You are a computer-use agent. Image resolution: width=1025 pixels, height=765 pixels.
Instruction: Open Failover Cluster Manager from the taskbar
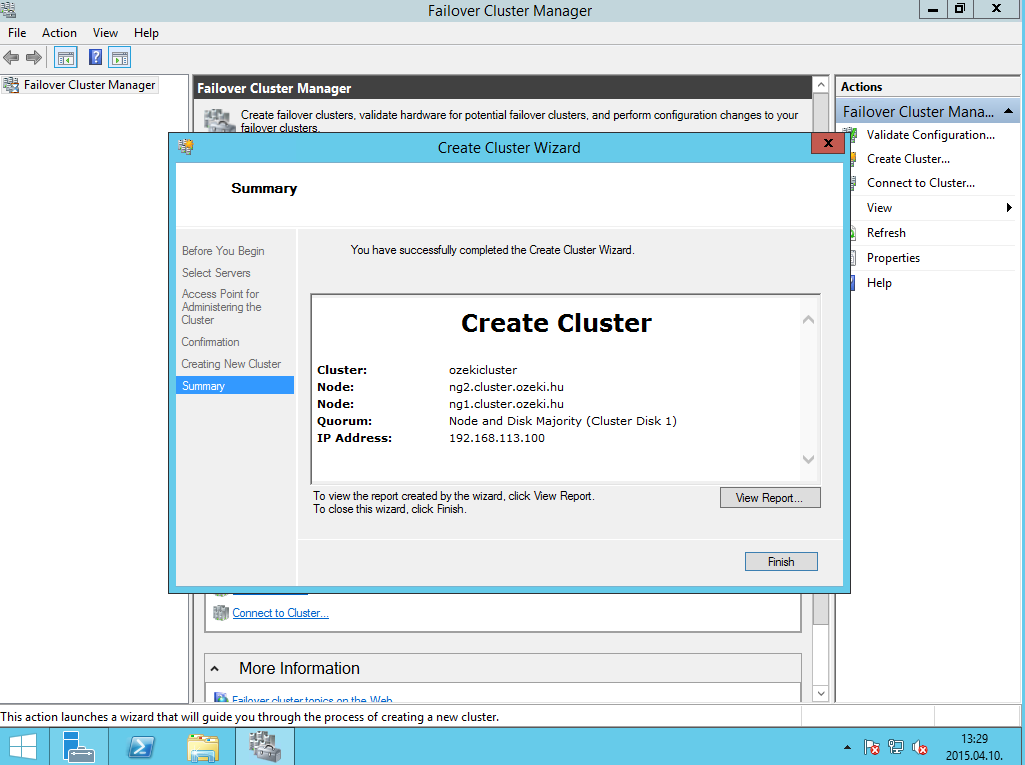[x=264, y=746]
